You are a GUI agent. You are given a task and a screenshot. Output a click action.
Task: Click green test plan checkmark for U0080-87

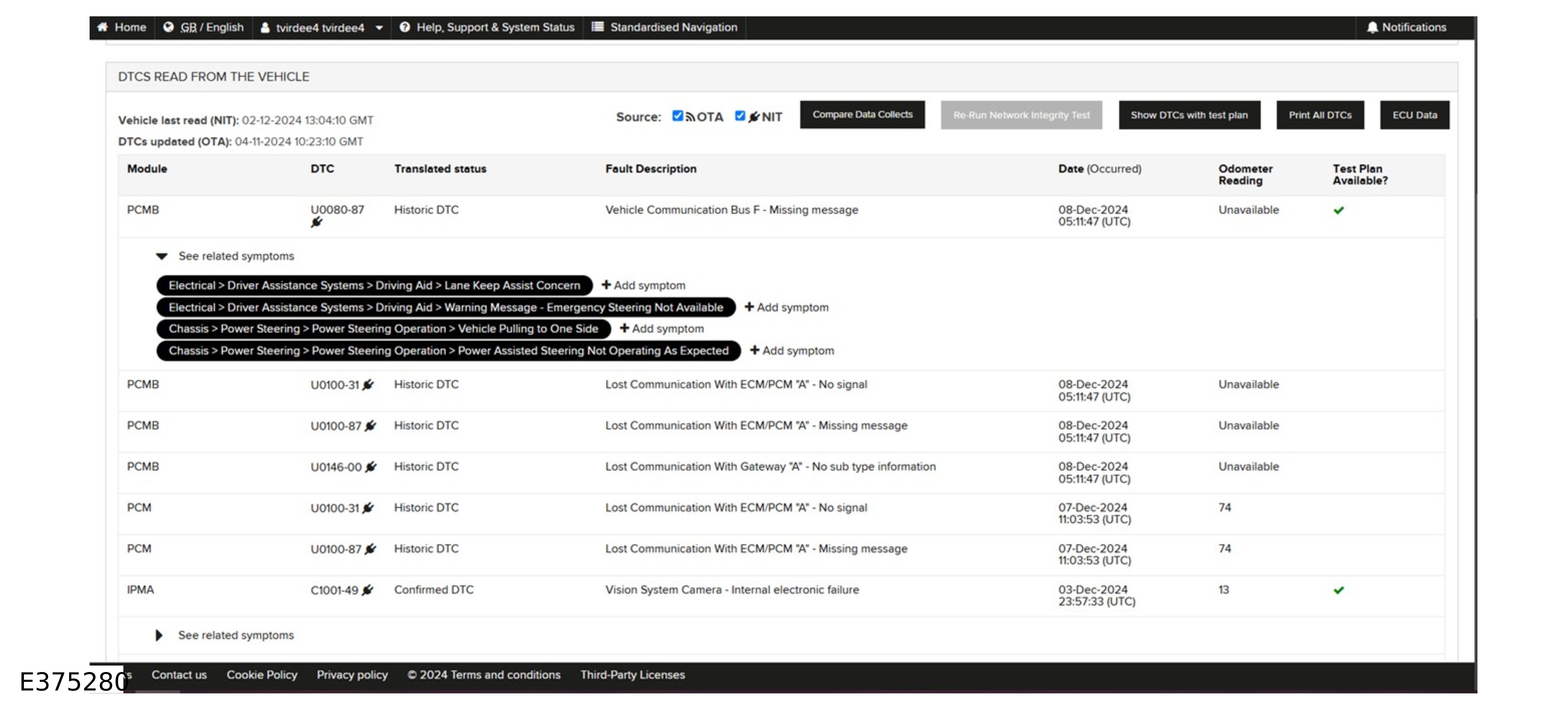(1339, 211)
